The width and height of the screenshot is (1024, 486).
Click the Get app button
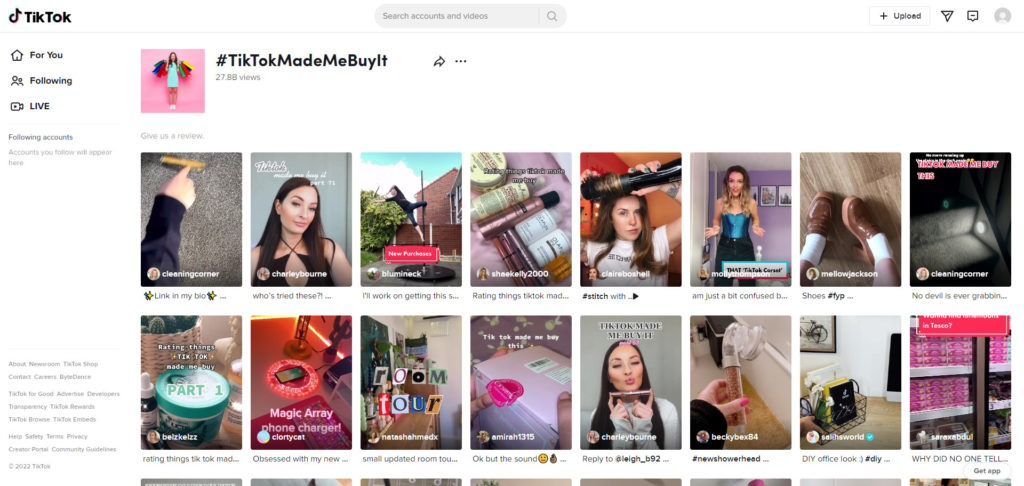[987, 471]
